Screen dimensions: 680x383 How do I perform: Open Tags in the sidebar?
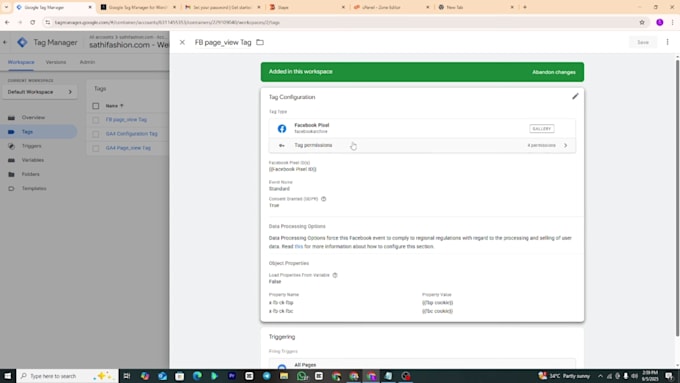[27, 132]
